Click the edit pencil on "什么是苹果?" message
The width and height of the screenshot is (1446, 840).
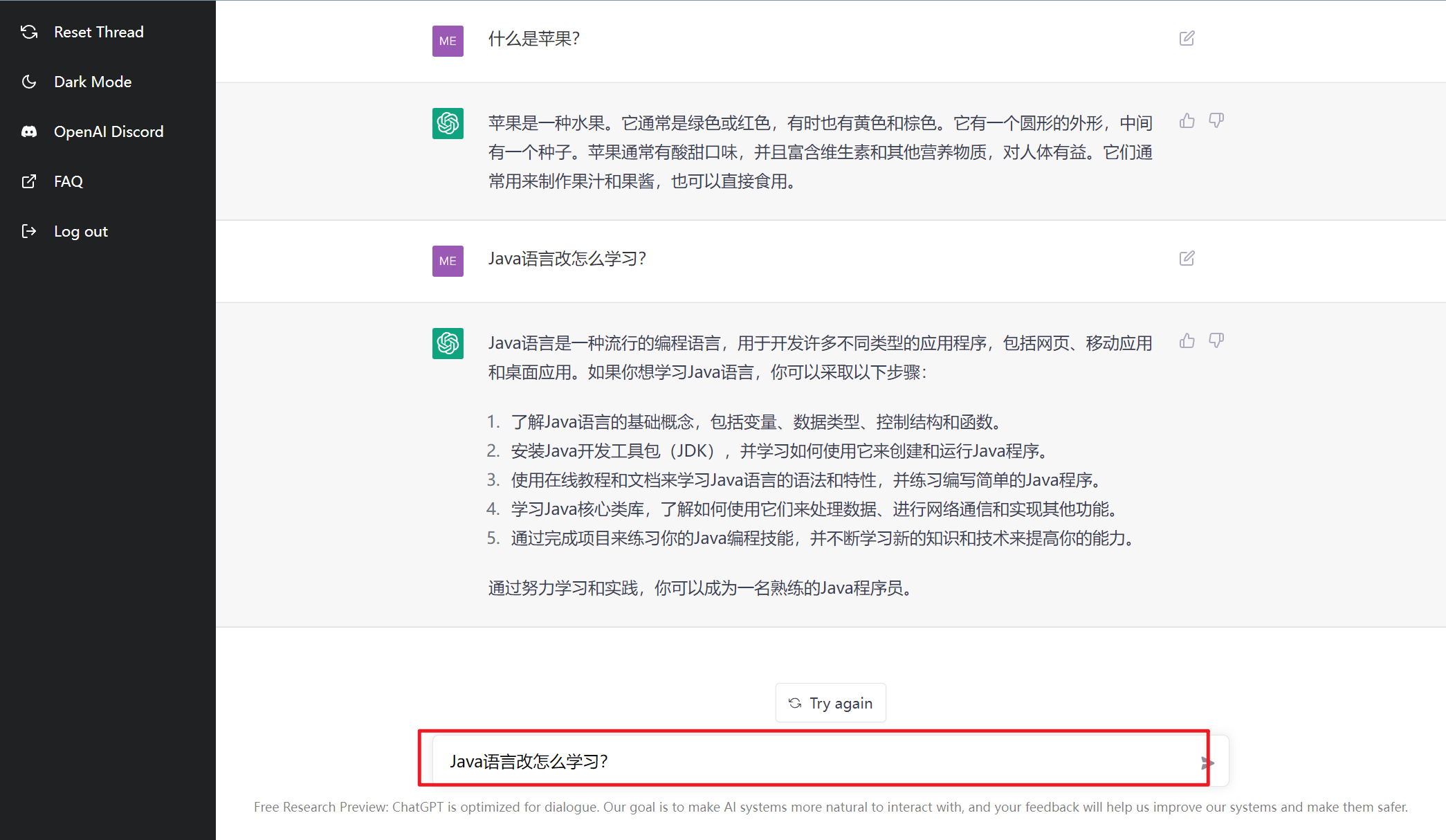pos(1187,38)
